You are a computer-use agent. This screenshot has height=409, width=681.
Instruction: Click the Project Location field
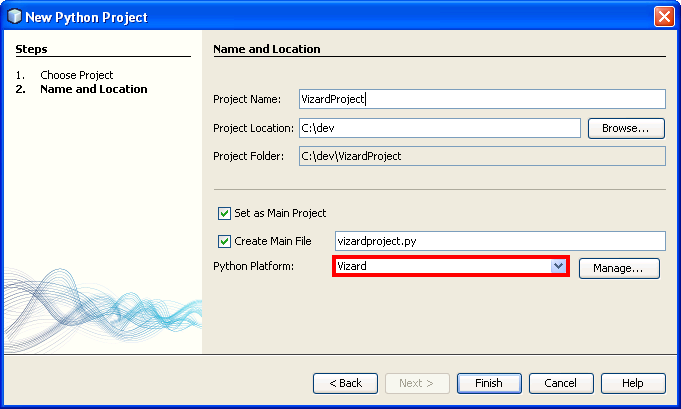pyautogui.click(x=440, y=128)
